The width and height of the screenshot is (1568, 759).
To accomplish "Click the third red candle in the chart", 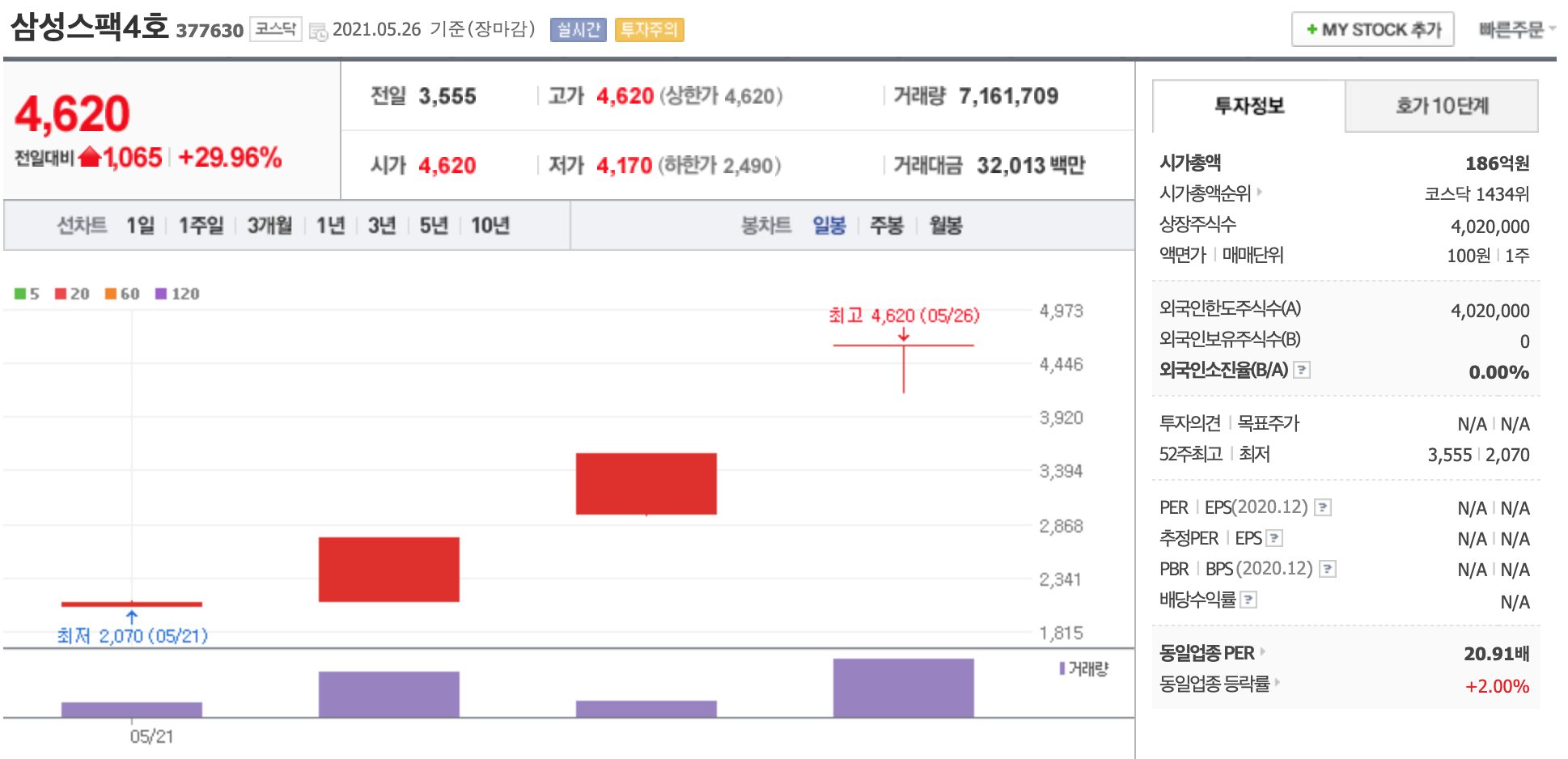I will point(646,484).
